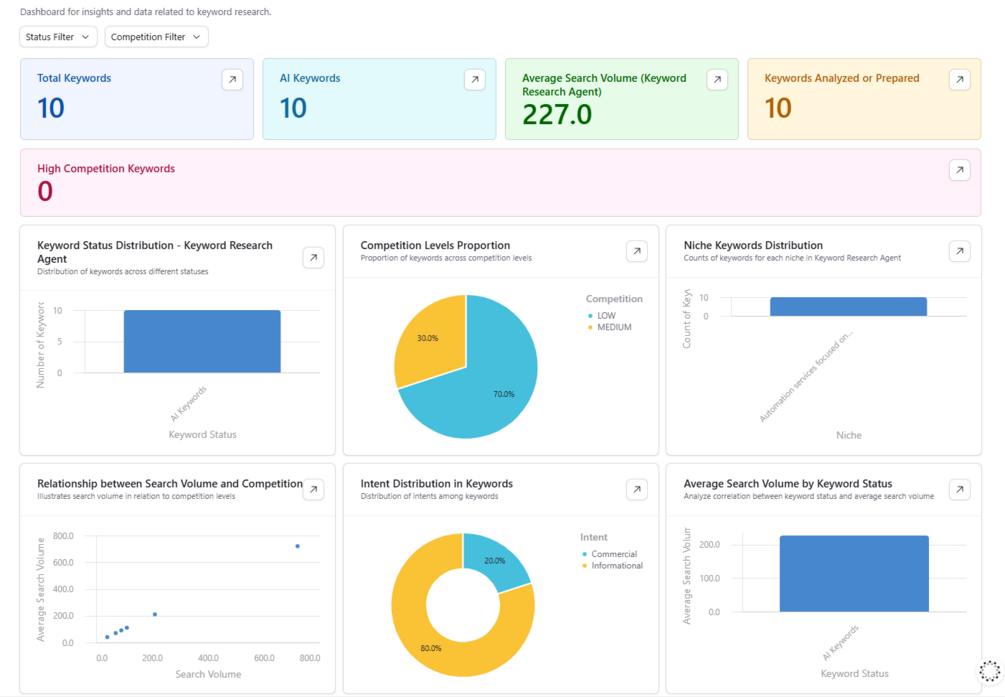Click the Commercial legend entry in Intent chart
1005x697 pixels.
610,554
